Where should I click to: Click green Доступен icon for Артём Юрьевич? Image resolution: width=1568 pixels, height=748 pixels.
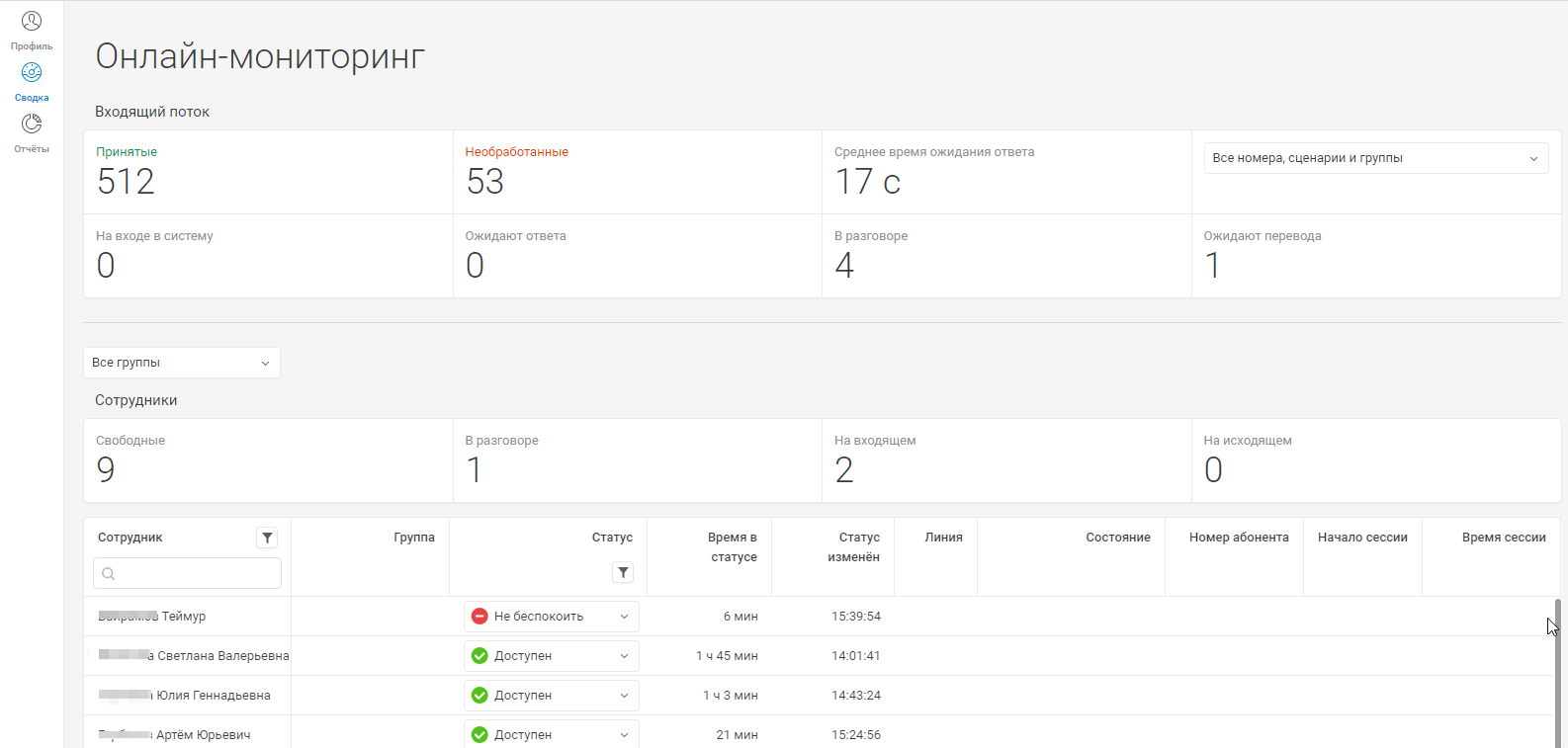479,735
